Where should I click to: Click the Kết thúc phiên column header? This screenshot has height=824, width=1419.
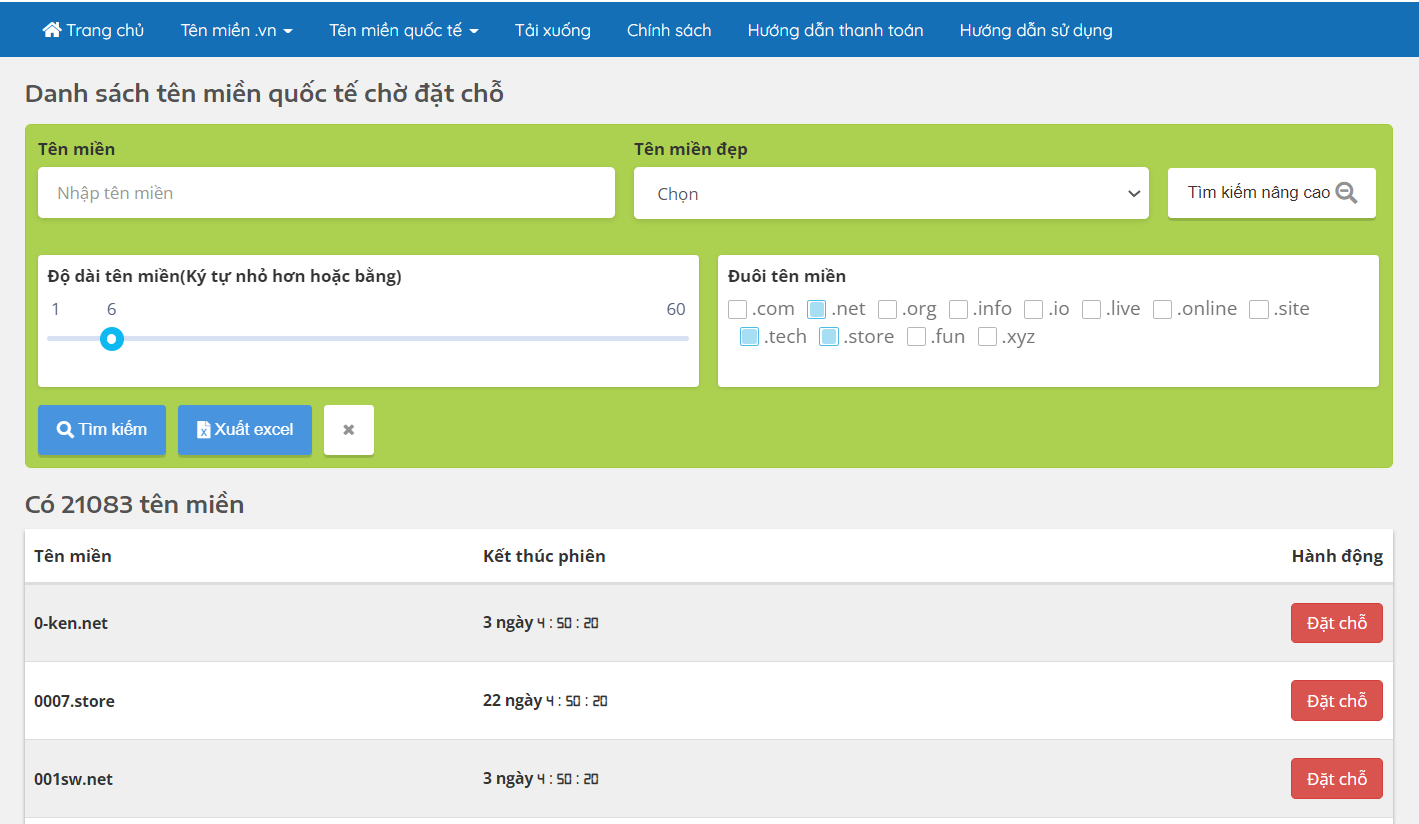tap(544, 556)
